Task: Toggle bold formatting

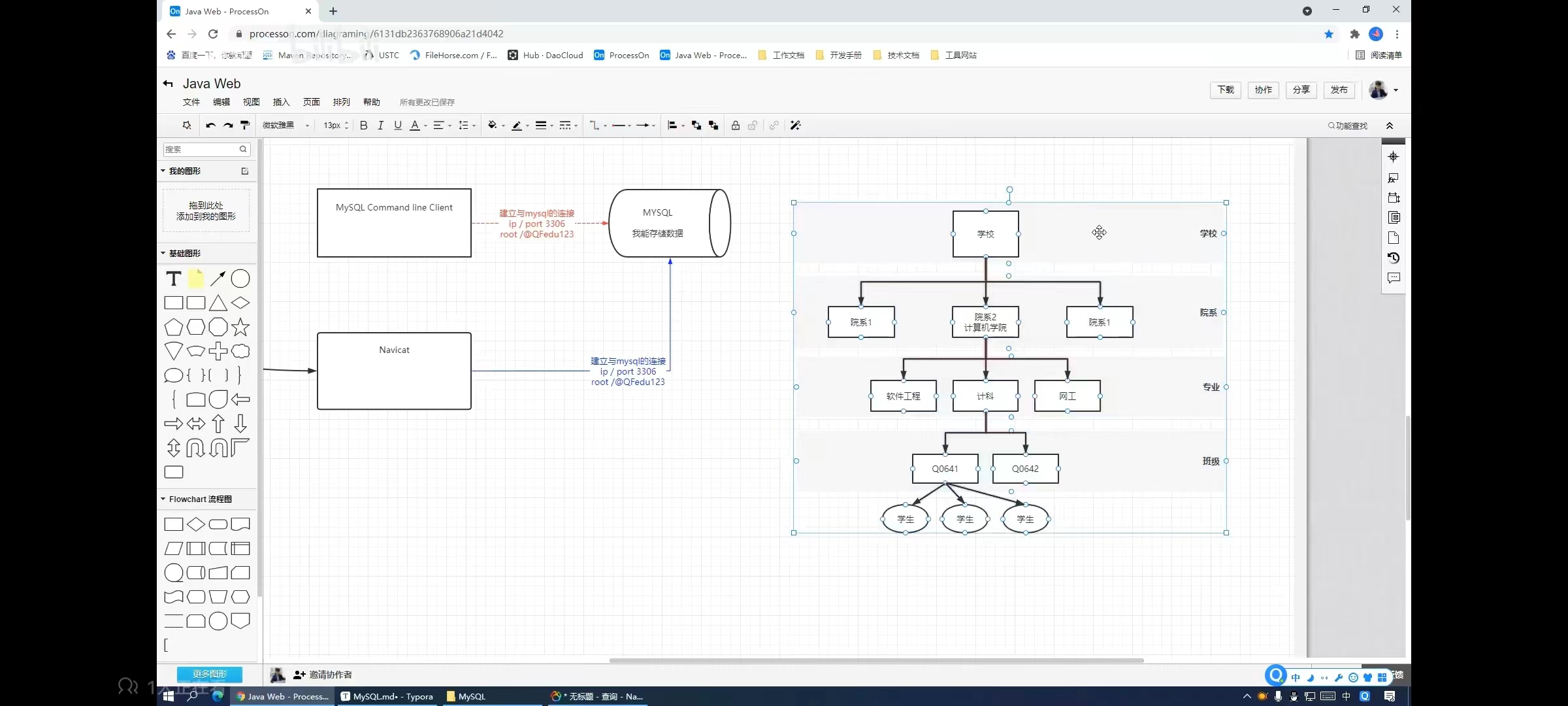Action: (x=364, y=126)
